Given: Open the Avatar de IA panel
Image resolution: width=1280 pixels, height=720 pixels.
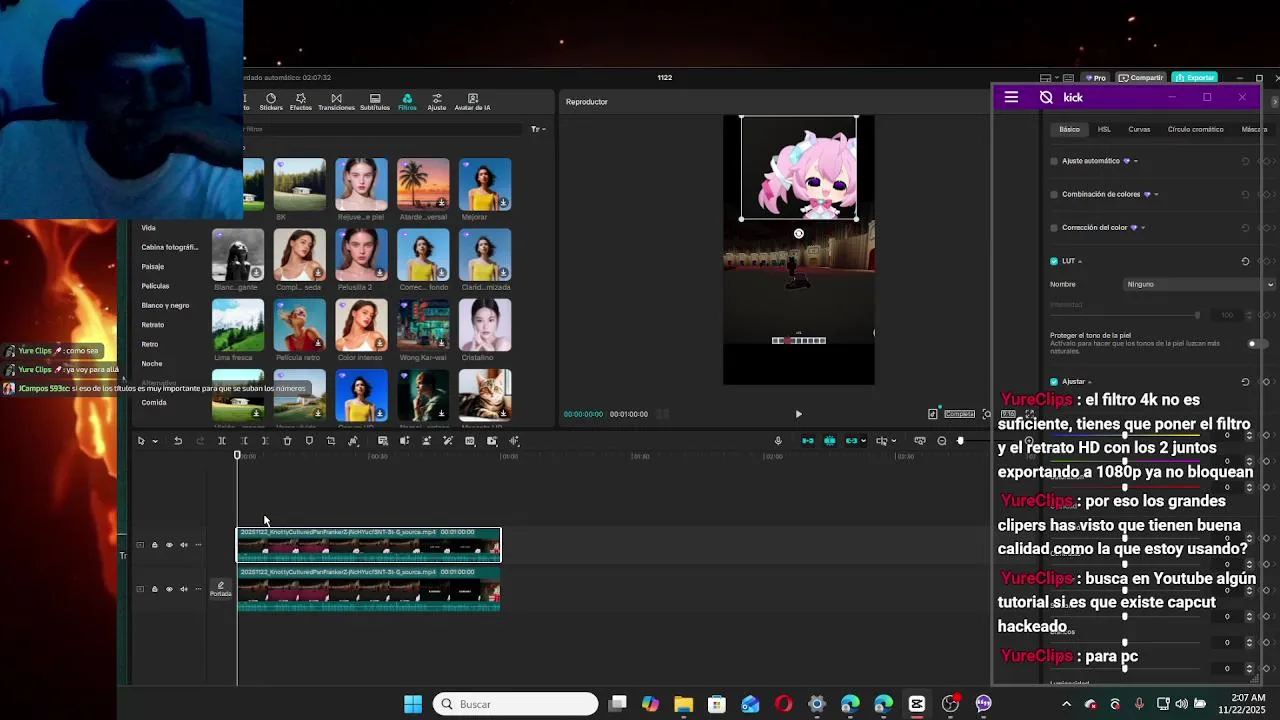Looking at the screenshot, I should 473,102.
